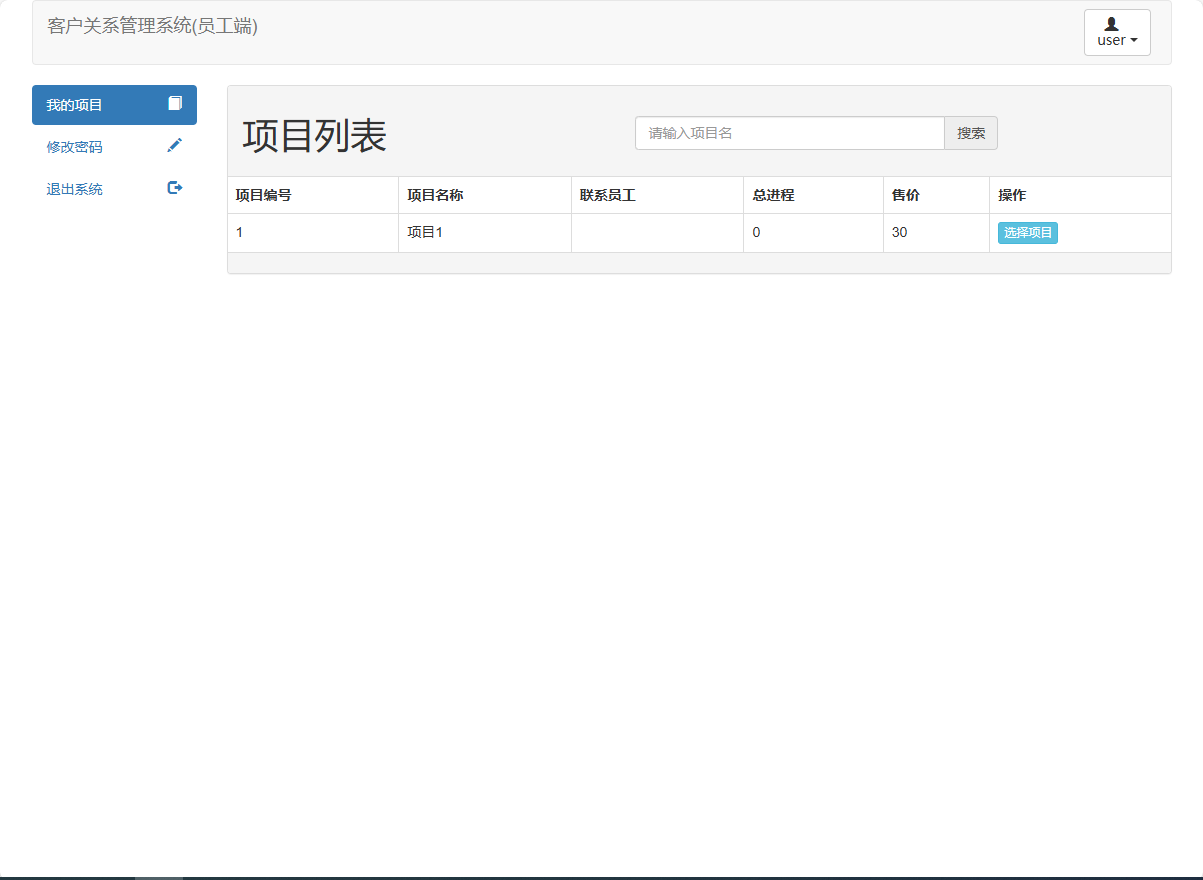Click the magnifier-style 搜索 area icon button

click(970, 132)
